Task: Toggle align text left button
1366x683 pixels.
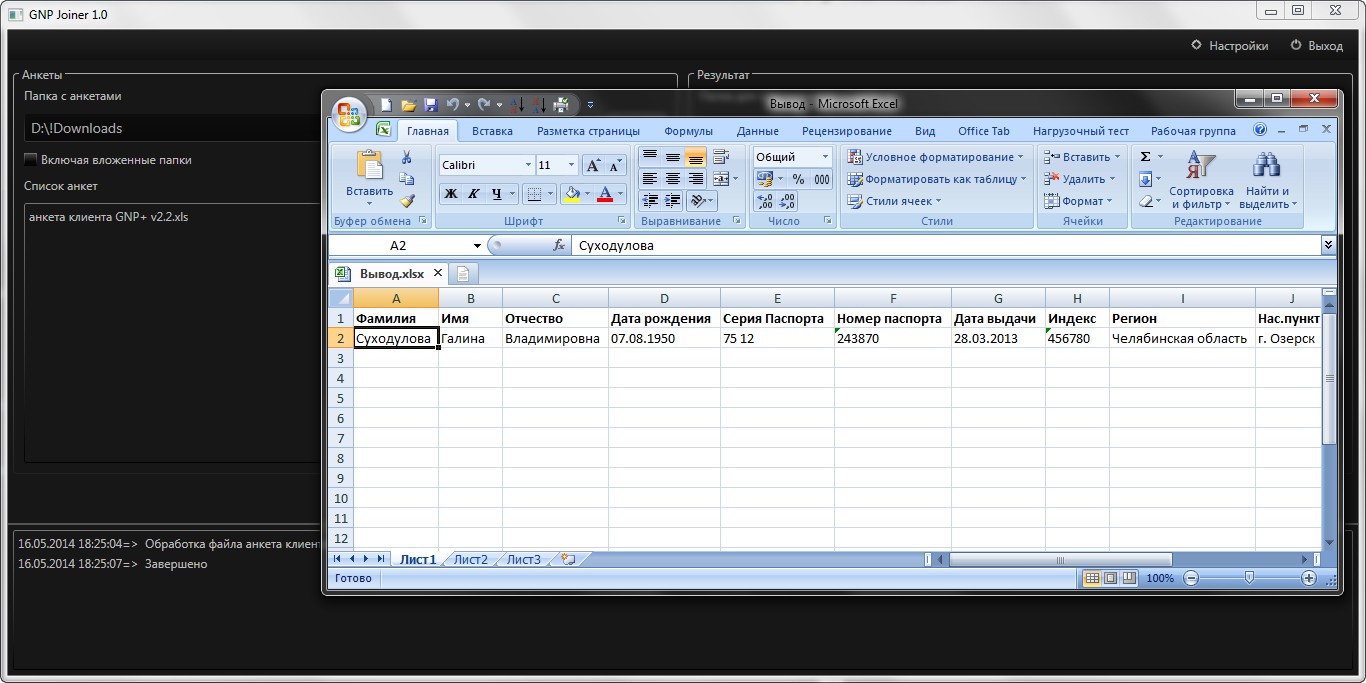Action: (650, 179)
